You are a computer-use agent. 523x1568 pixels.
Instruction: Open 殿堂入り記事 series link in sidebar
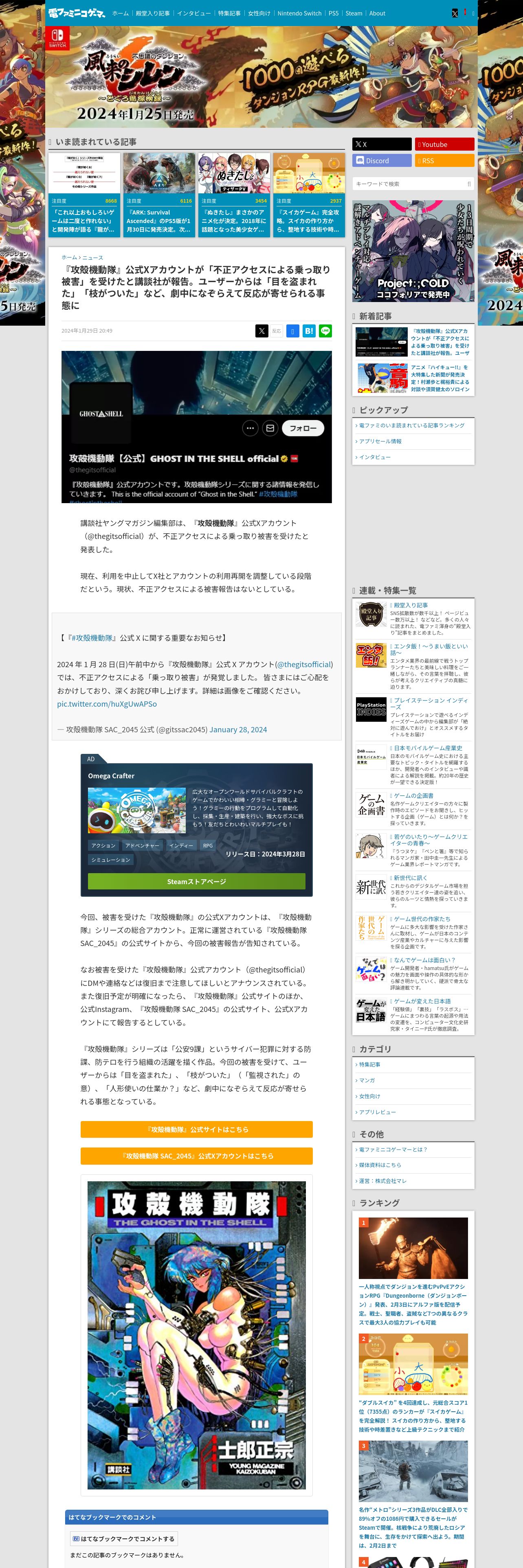tap(410, 605)
